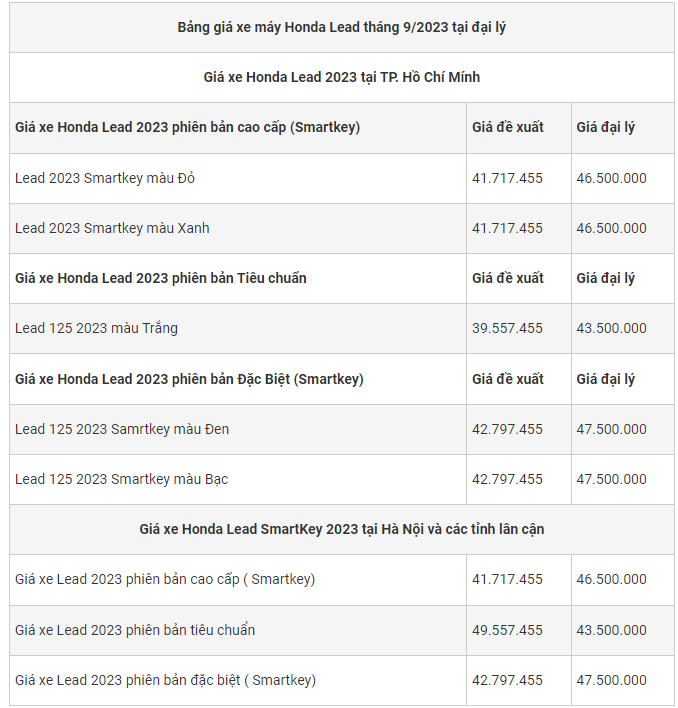678x708 pixels.
Task: Click the suggested price for Lead màu Bạc
Action: [507, 479]
